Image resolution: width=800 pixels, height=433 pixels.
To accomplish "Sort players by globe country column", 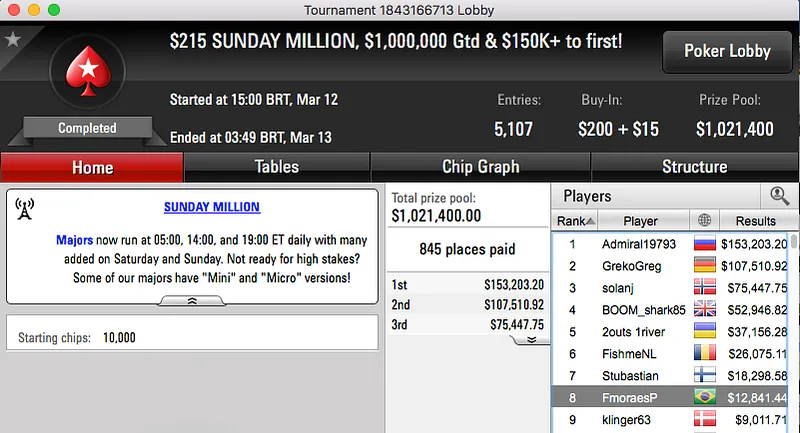I will 707,220.
